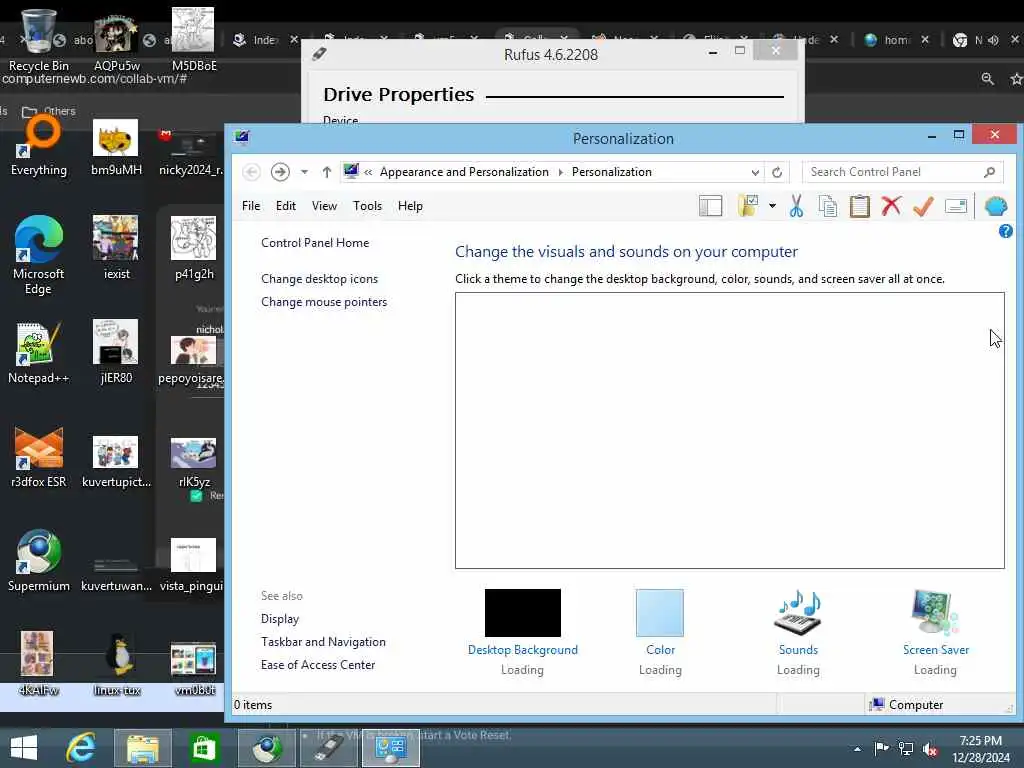The height and width of the screenshot is (768, 1024).
Task: Open the Recycle Bin desktop icon
Action: (38, 40)
